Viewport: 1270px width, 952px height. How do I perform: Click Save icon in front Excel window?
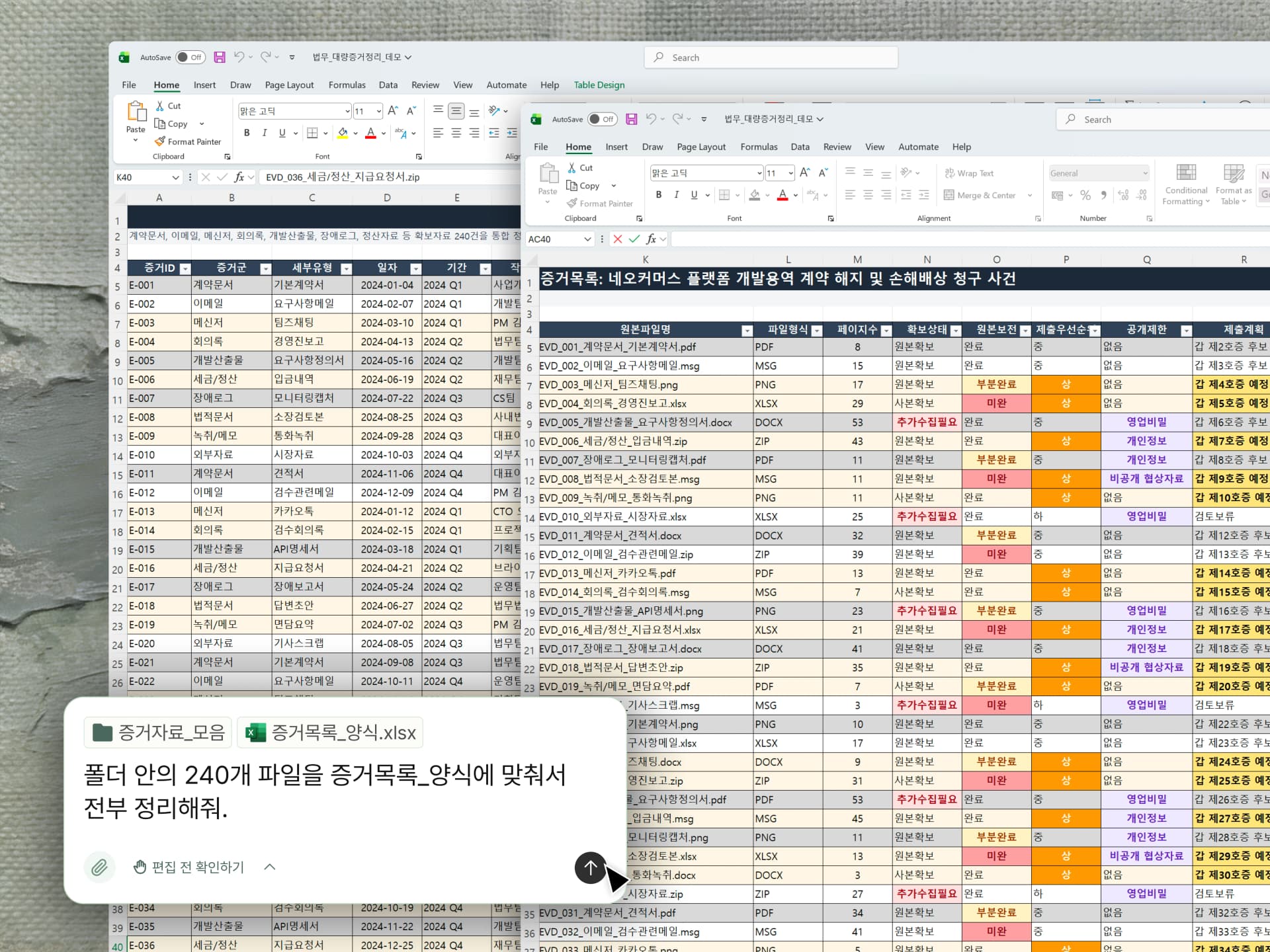coord(631,119)
